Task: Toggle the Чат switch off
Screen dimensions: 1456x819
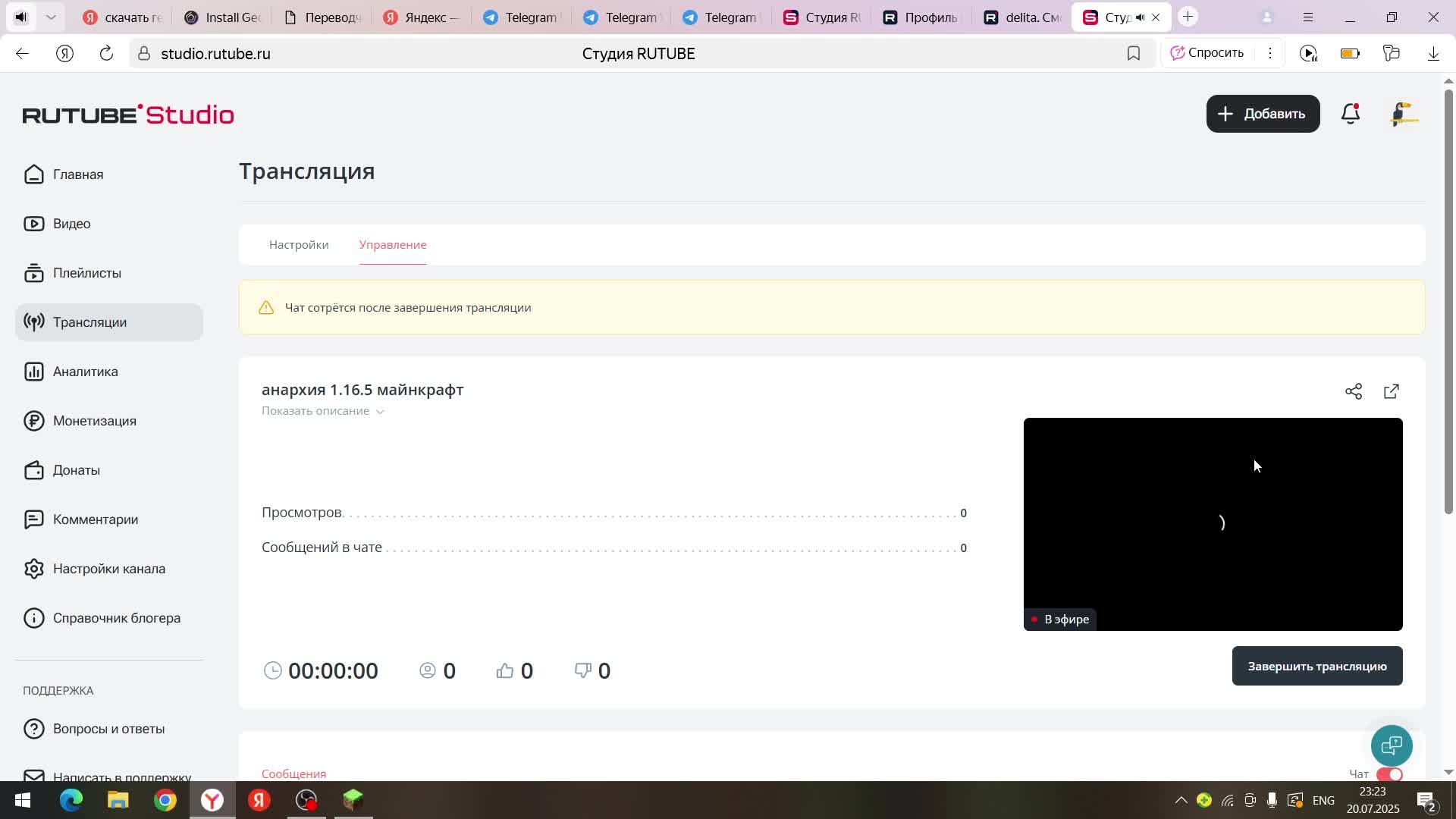Action: 1390,774
